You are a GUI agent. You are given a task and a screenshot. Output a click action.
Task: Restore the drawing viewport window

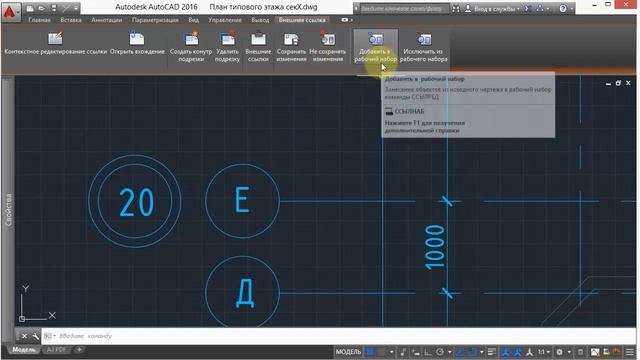[x=618, y=83]
